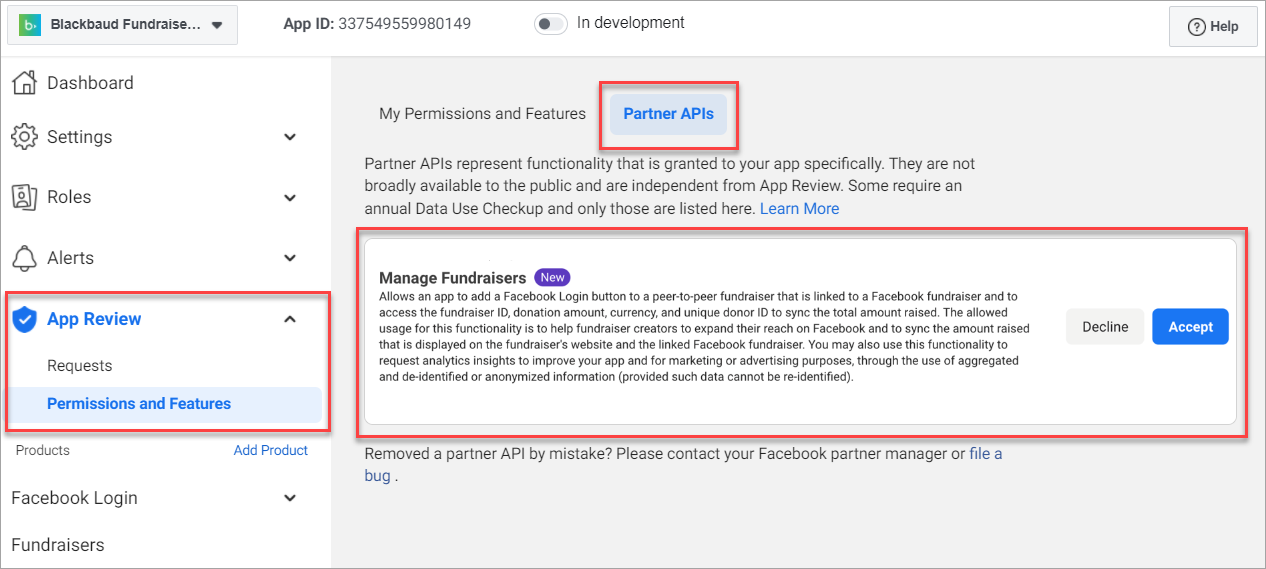Click the question mark Help icon

pyautogui.click(x=1196, y=27)
